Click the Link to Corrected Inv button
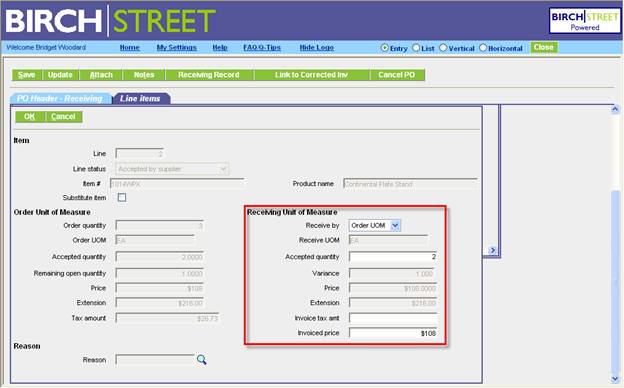The image size is (624, 388). pyautogui.click(x=312, y=75)
